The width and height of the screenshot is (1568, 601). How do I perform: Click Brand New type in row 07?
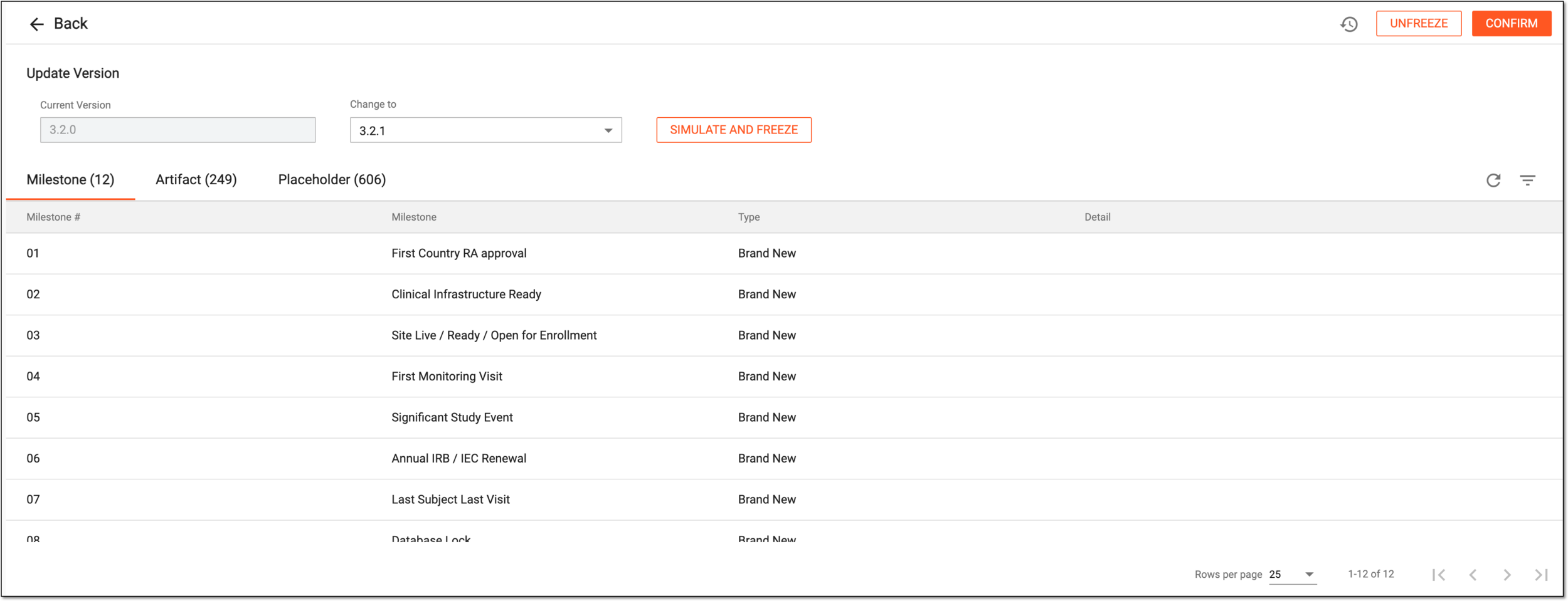pyautogui.click(x=767, y=500)
